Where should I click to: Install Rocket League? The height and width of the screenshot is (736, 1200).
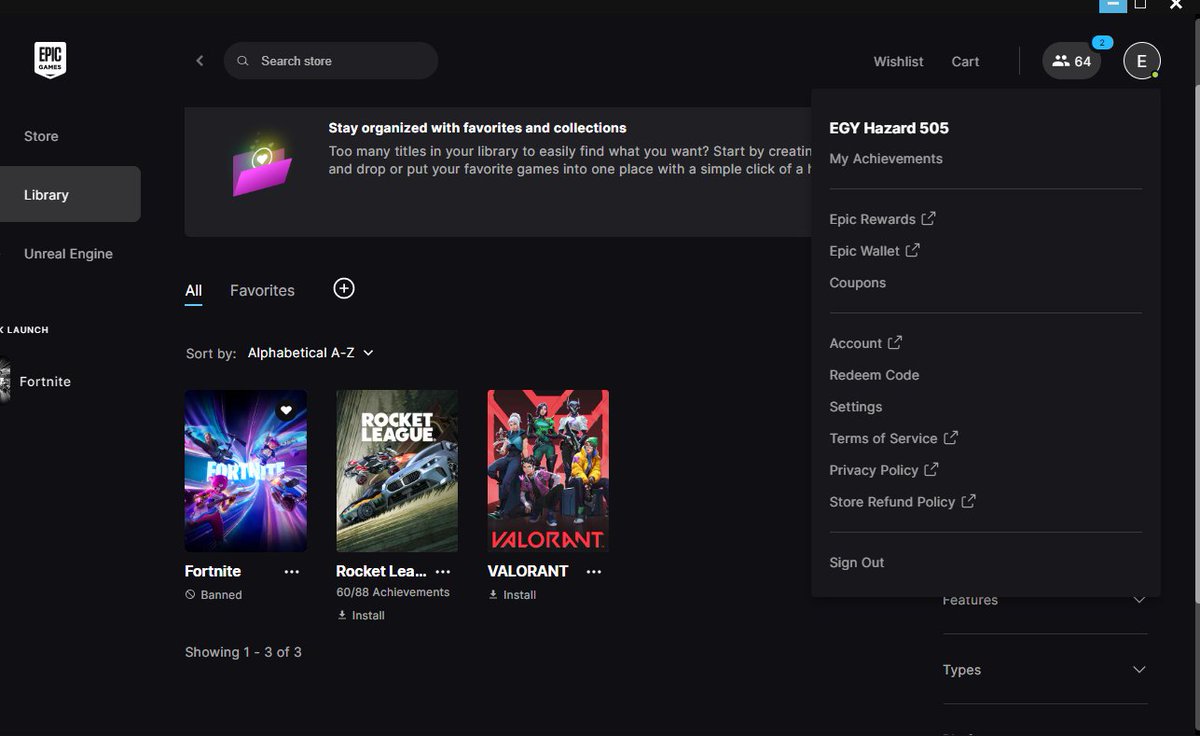click(x=361, y=615)
